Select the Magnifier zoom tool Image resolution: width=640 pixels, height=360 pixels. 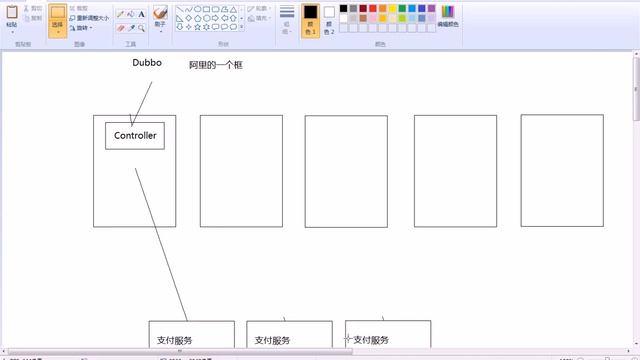coord(141,28)
